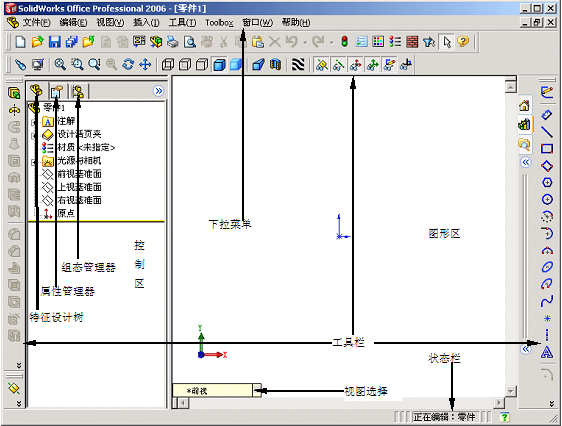Click vertical scrollbar down arrow
The height and width of the screenshot is (426, 562).
click(x=510, y=391)
